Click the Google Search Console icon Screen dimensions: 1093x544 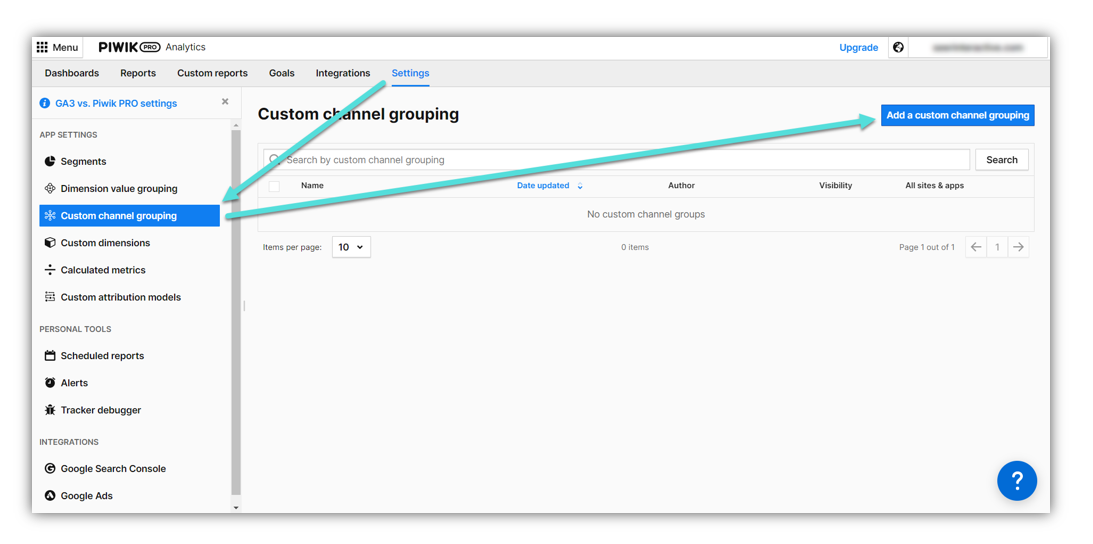click(x=50, y=468)
